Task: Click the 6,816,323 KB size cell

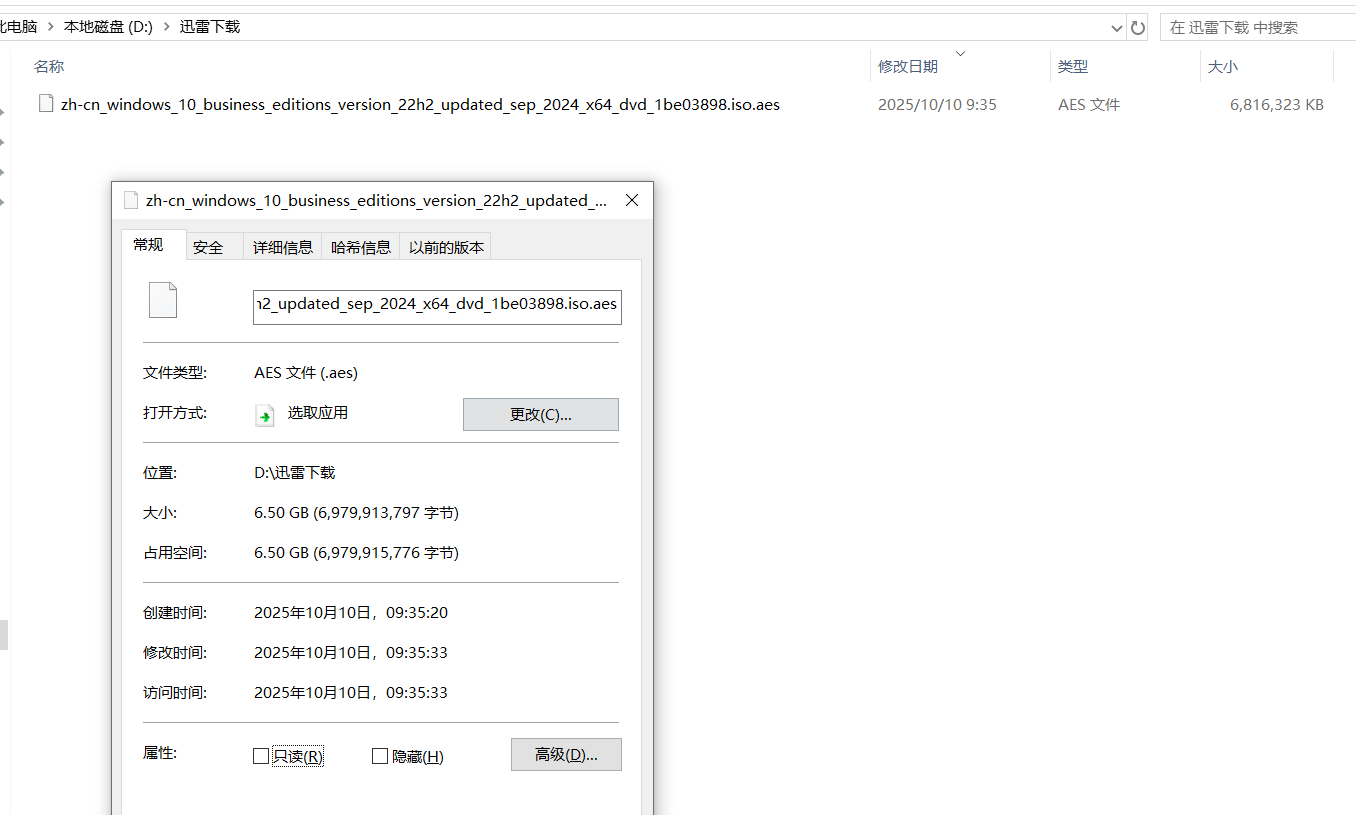Action: point(1277,104)
